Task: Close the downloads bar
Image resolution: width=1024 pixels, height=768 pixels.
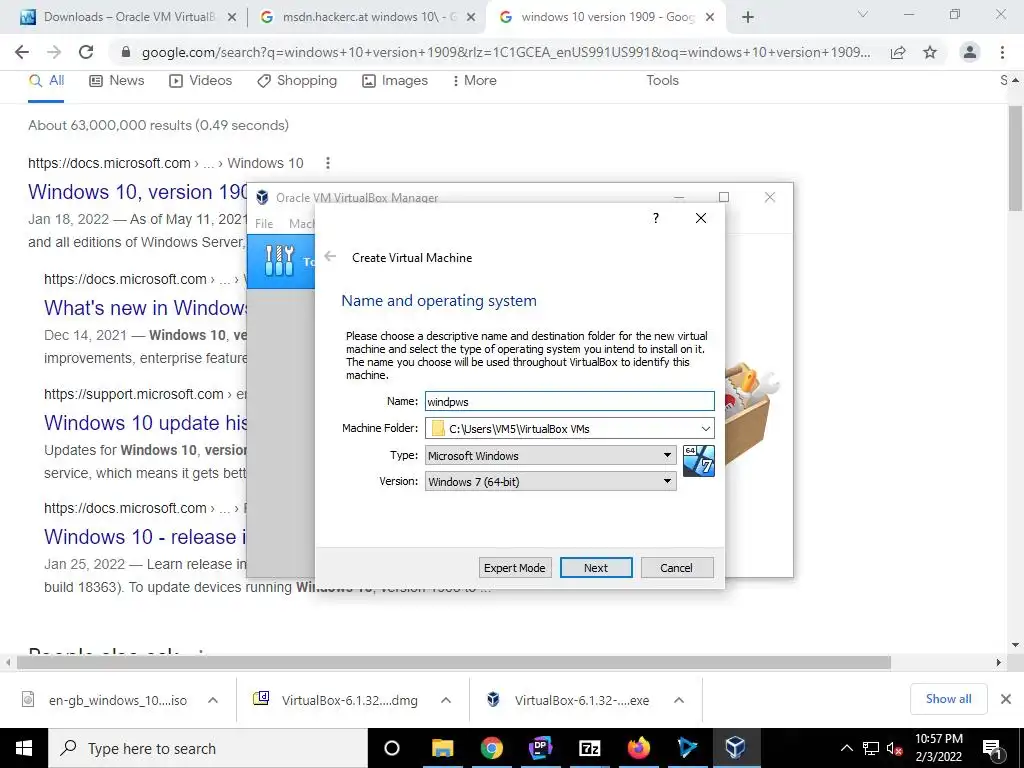Action: (1006, 699)
